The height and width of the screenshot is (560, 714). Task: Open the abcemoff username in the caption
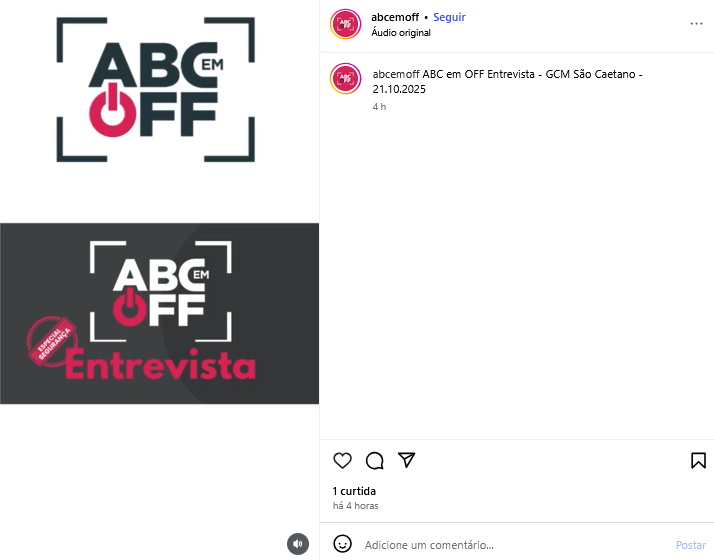[x=396, y=74]
